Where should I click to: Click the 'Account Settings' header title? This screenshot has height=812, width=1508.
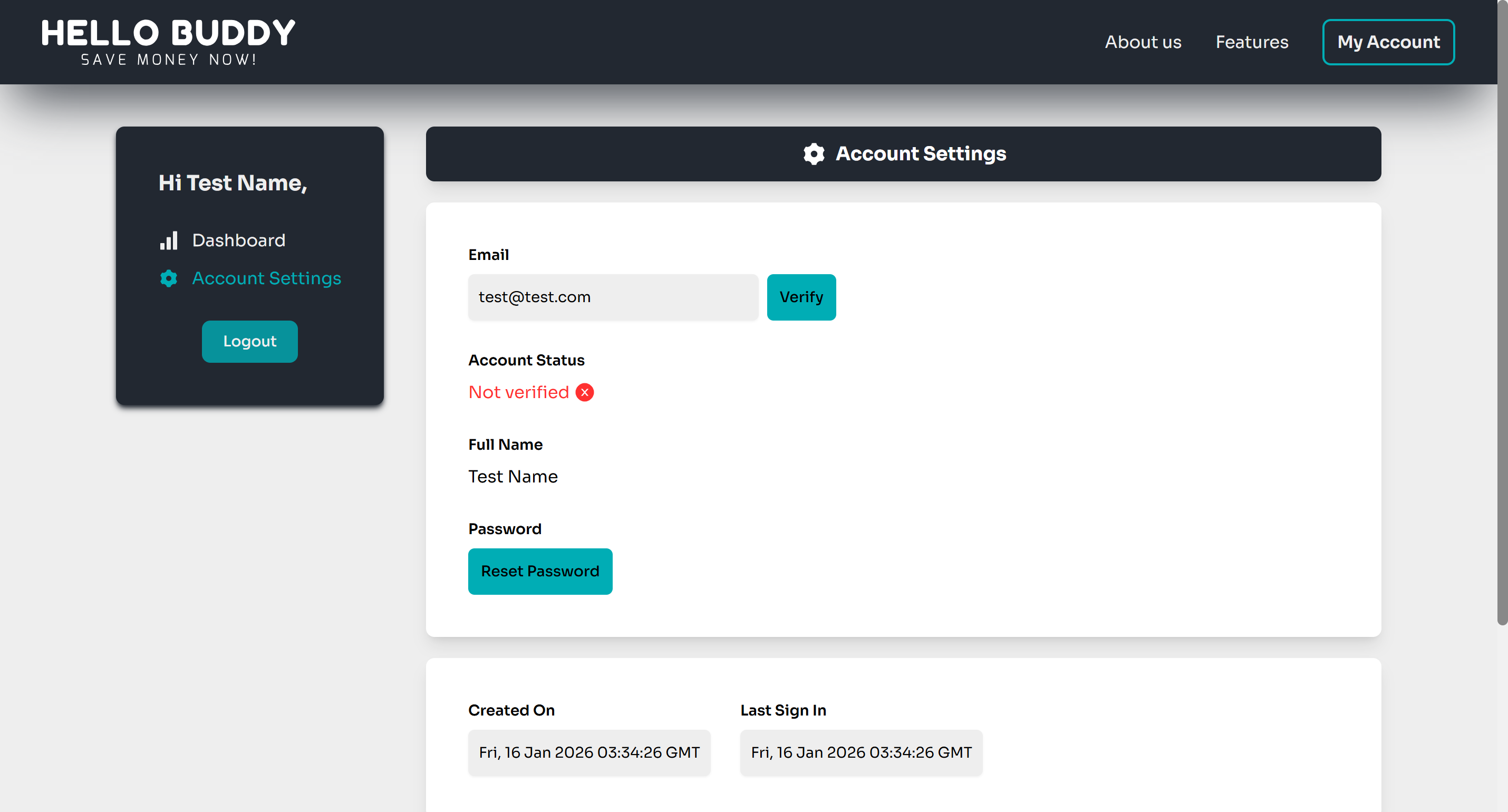point(920,154)
